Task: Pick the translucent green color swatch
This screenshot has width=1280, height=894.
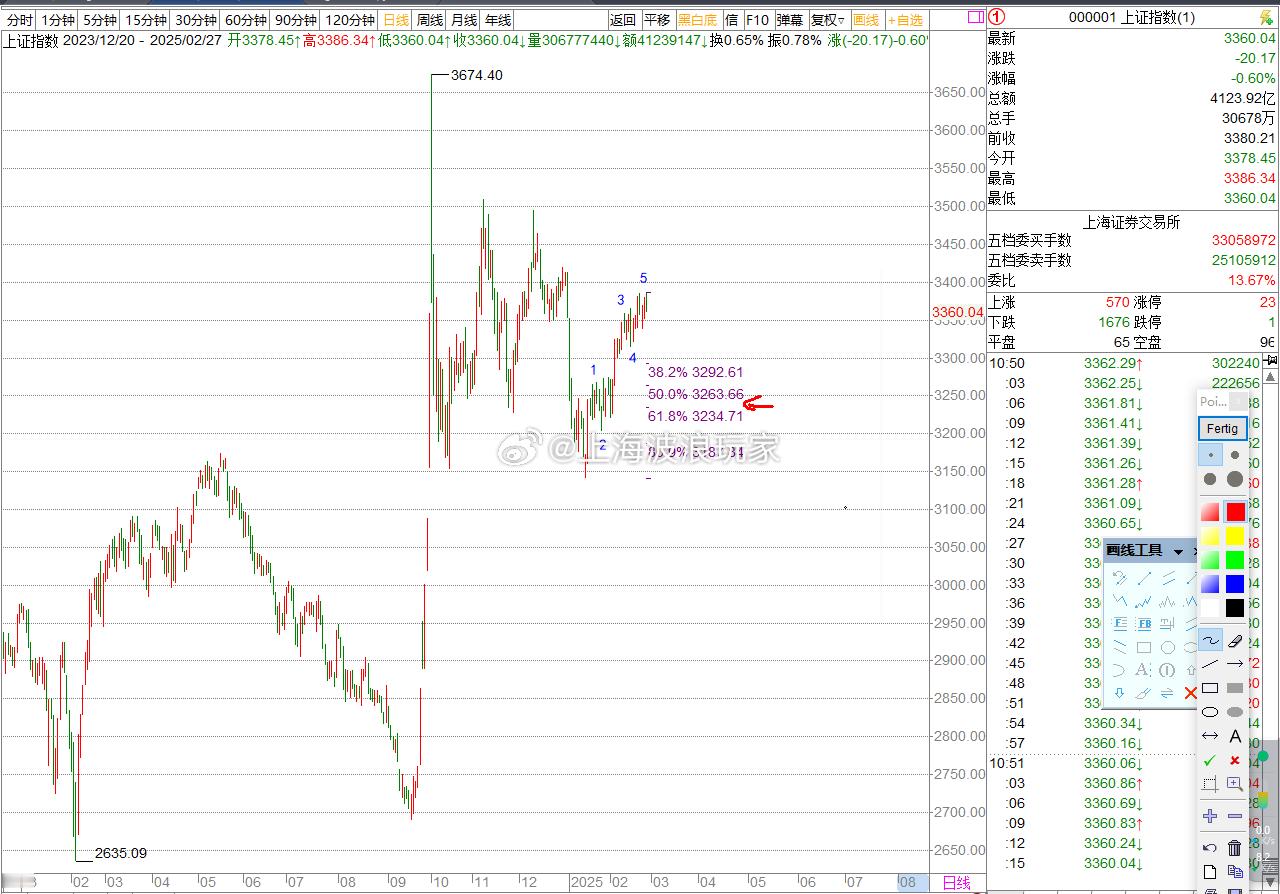Action: pos(1210,560)
